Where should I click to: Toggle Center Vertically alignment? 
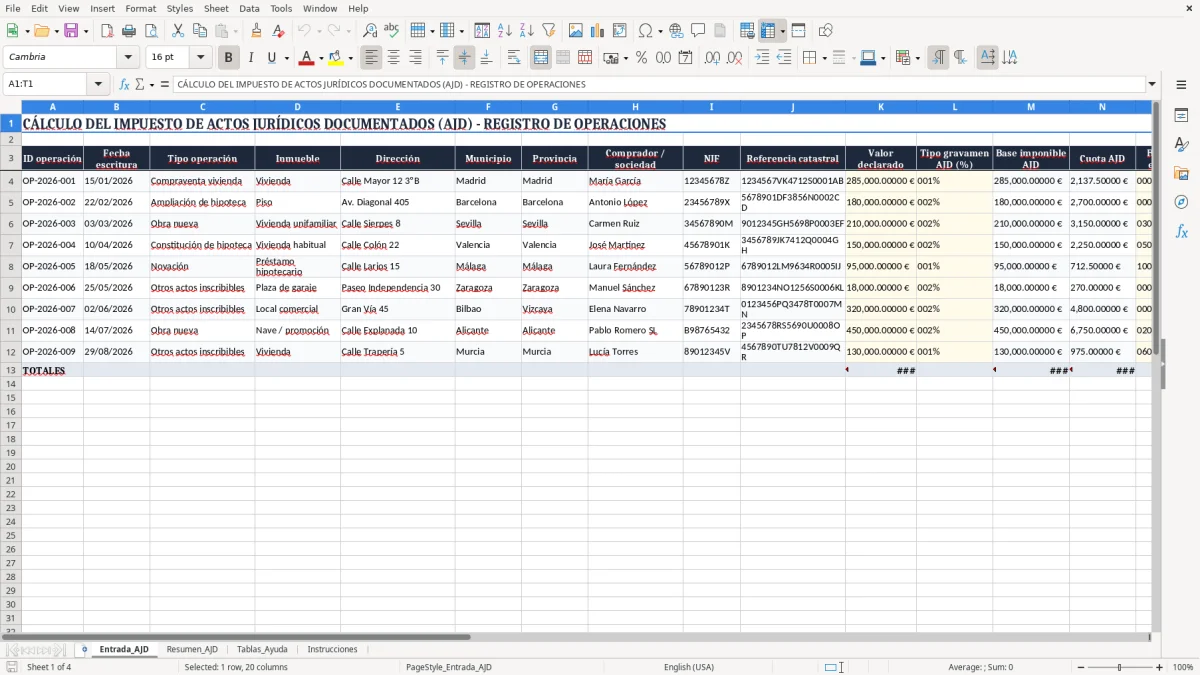[464, 58]
